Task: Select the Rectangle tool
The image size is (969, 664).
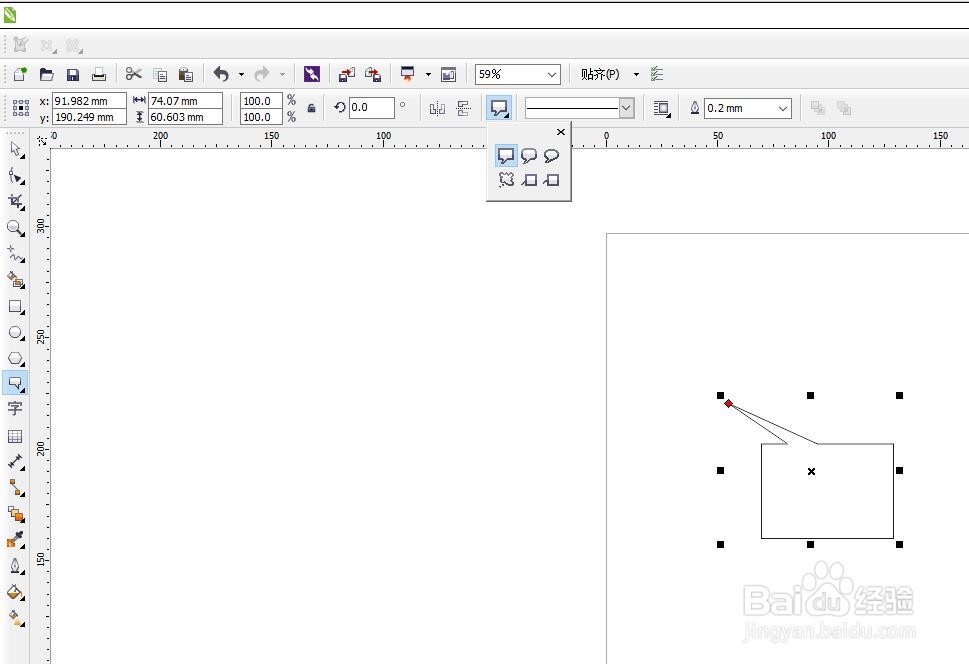Action: (x=16, y=307)
